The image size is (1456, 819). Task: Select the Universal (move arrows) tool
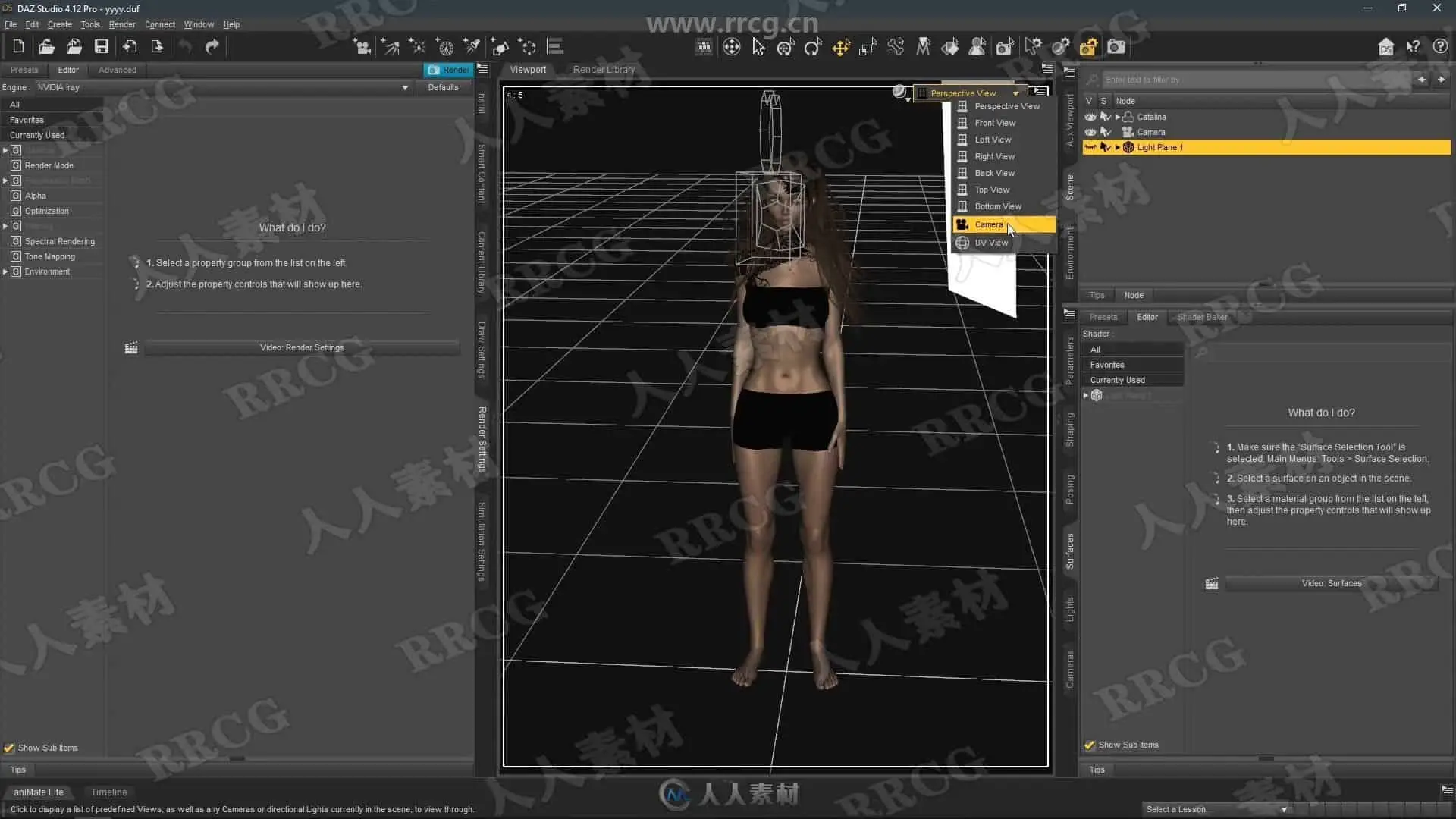[840, 48]
